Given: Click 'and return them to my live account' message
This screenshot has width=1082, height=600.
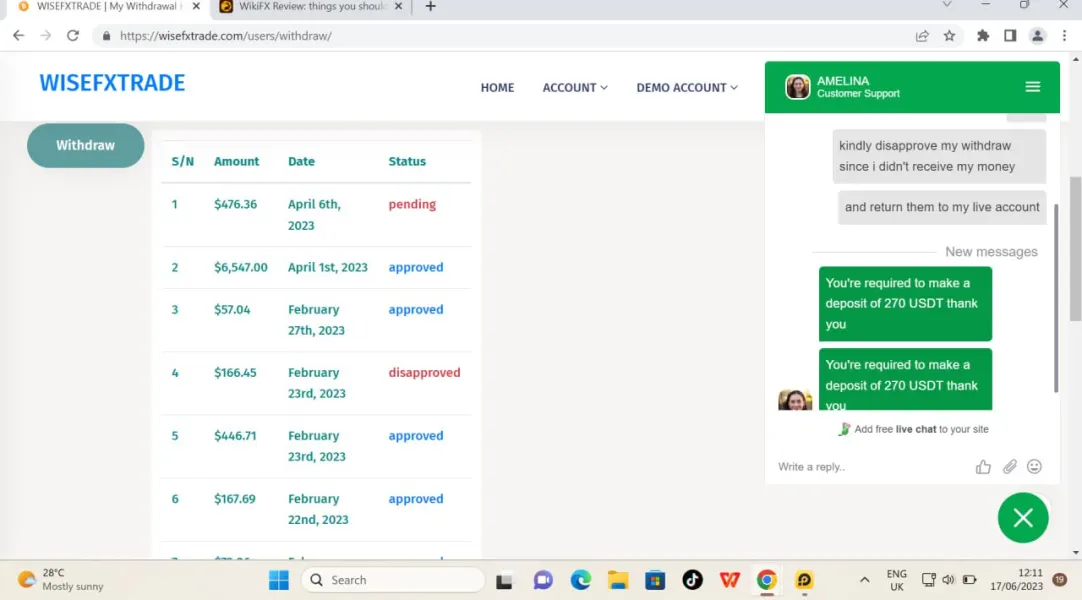Looking at the screenshot, I should 942,207.
